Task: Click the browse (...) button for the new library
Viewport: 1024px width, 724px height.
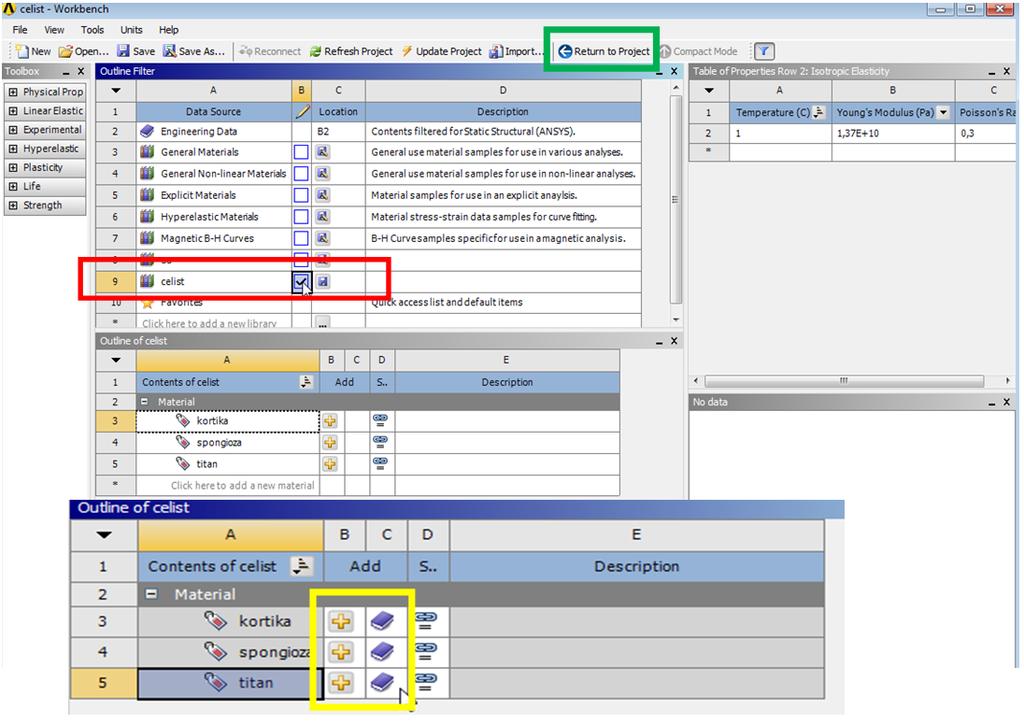Action: coord(323,323)
